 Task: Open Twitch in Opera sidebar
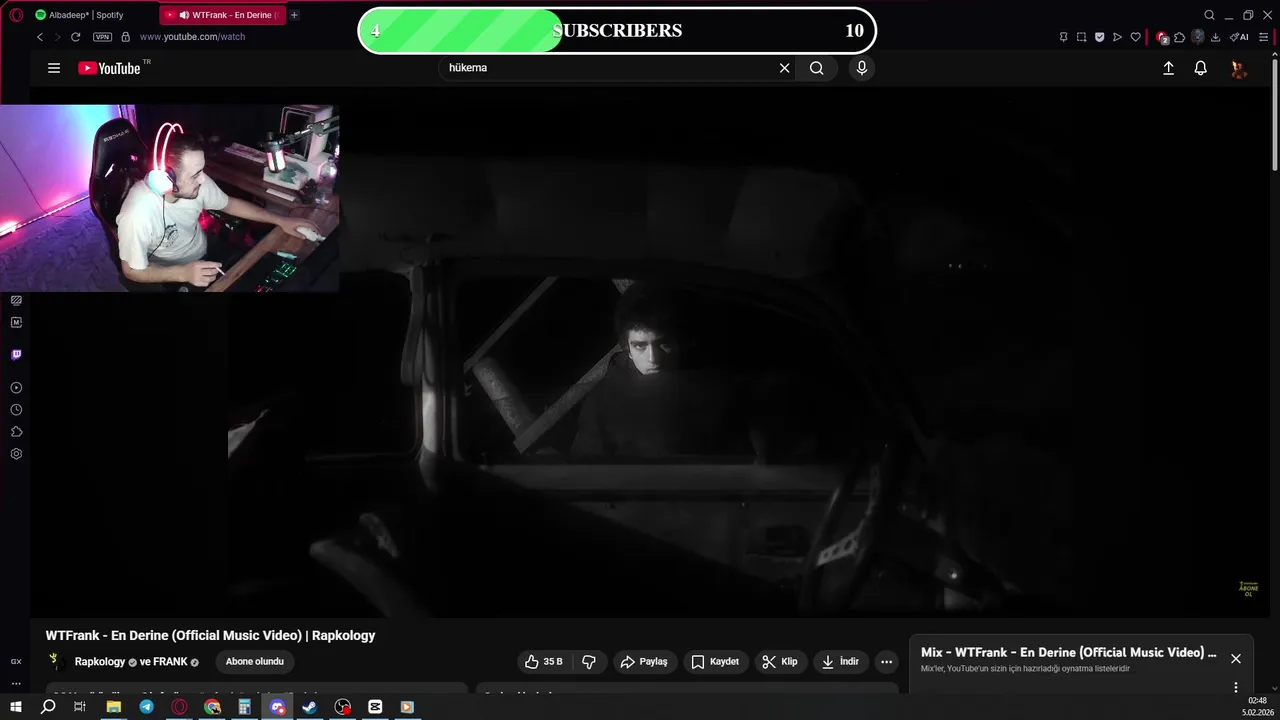click(x=16, y=355)
